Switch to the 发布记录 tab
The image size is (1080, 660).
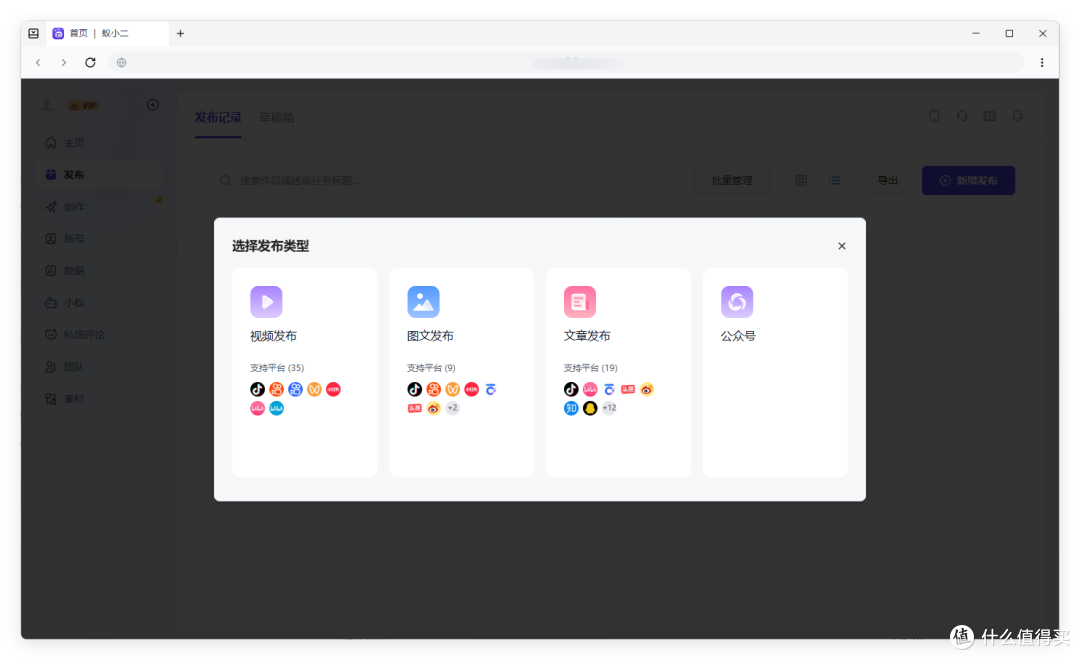tap(218, 118)
